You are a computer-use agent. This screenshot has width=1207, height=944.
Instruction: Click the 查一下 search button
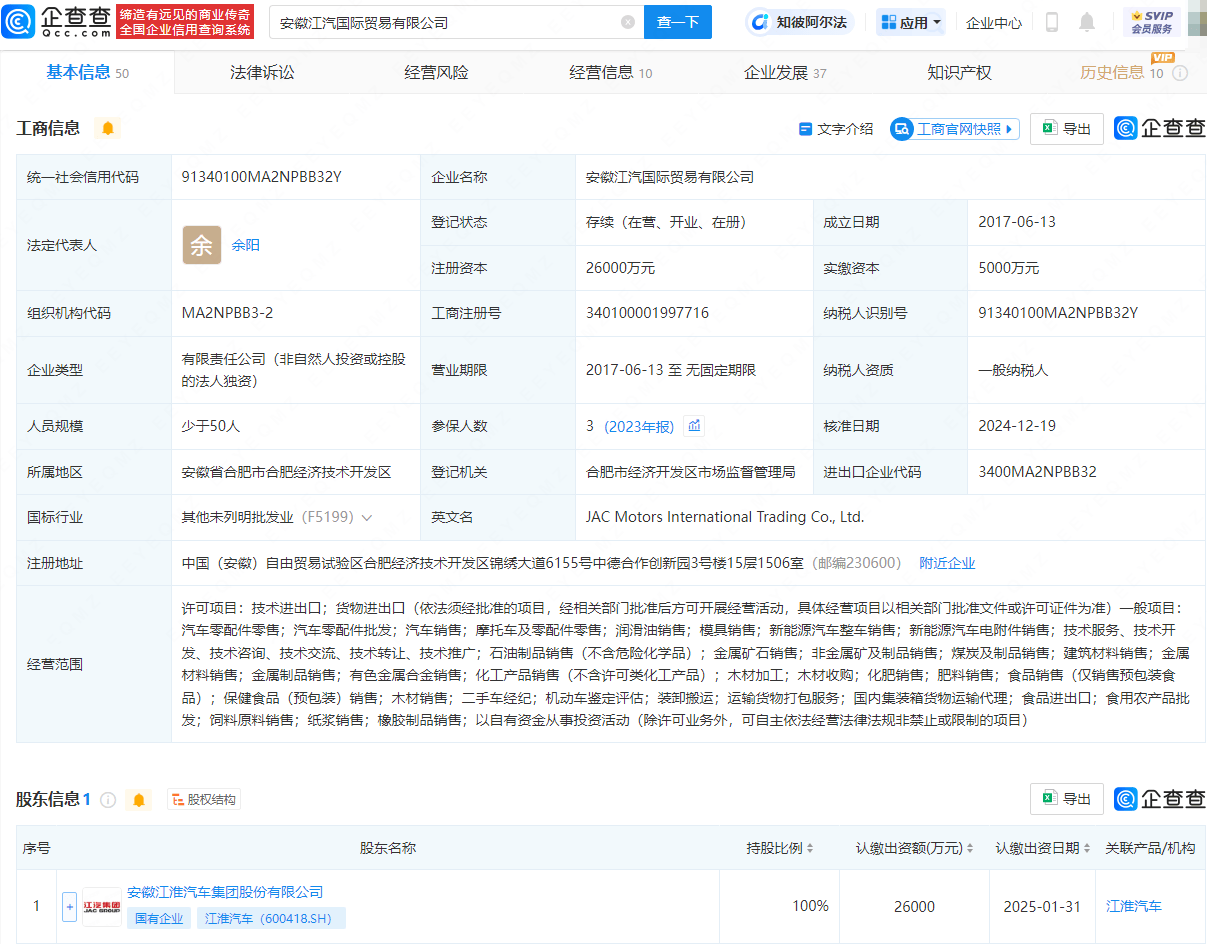point(678,22)
